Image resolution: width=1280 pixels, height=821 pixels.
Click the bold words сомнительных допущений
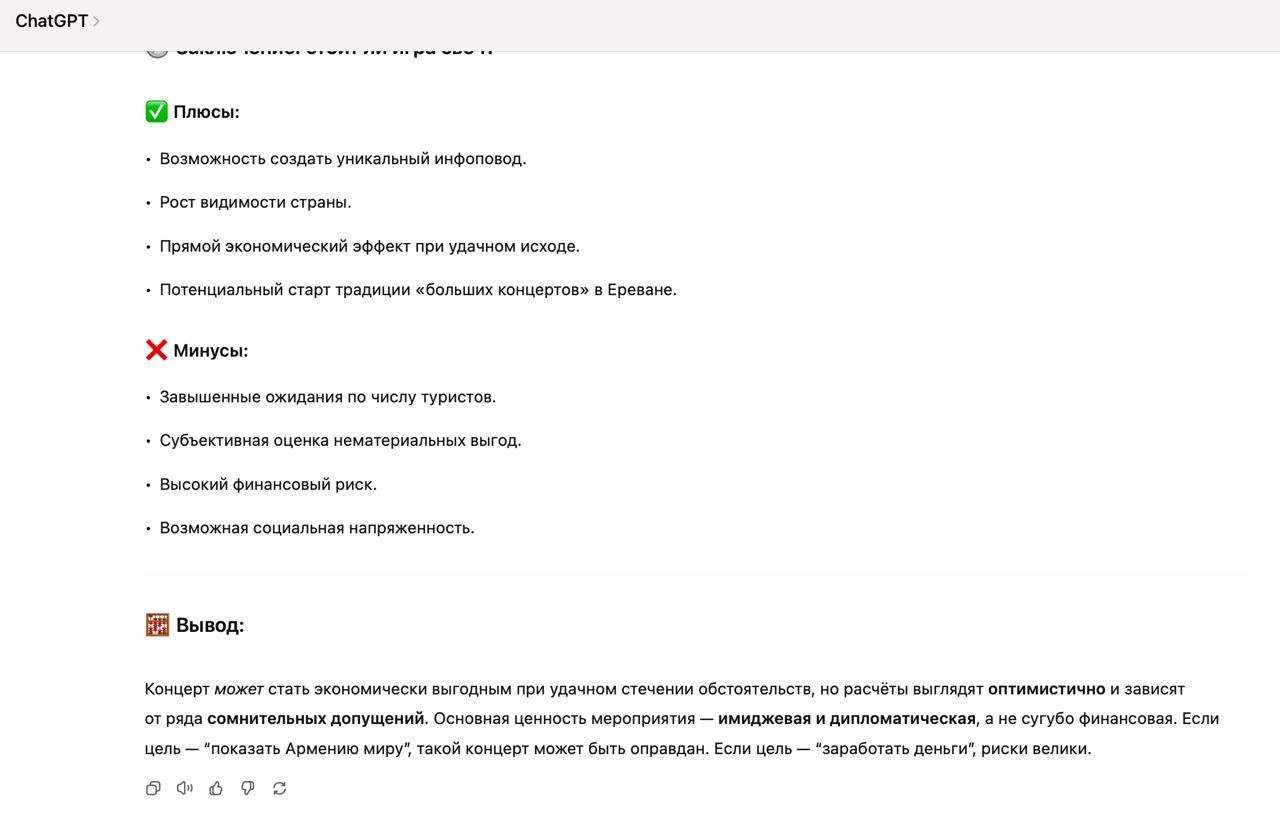(x=316, y=718)
